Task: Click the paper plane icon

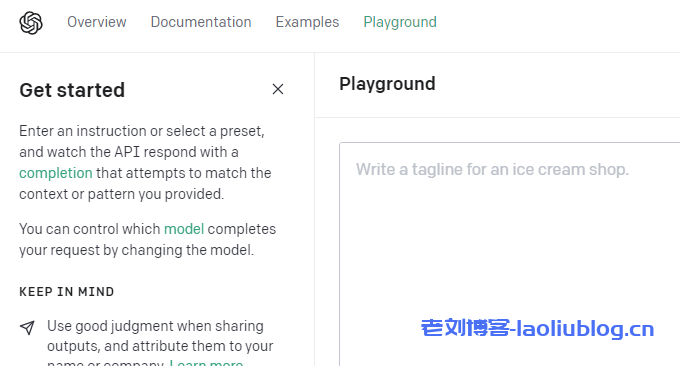Action: pos(27,327)
